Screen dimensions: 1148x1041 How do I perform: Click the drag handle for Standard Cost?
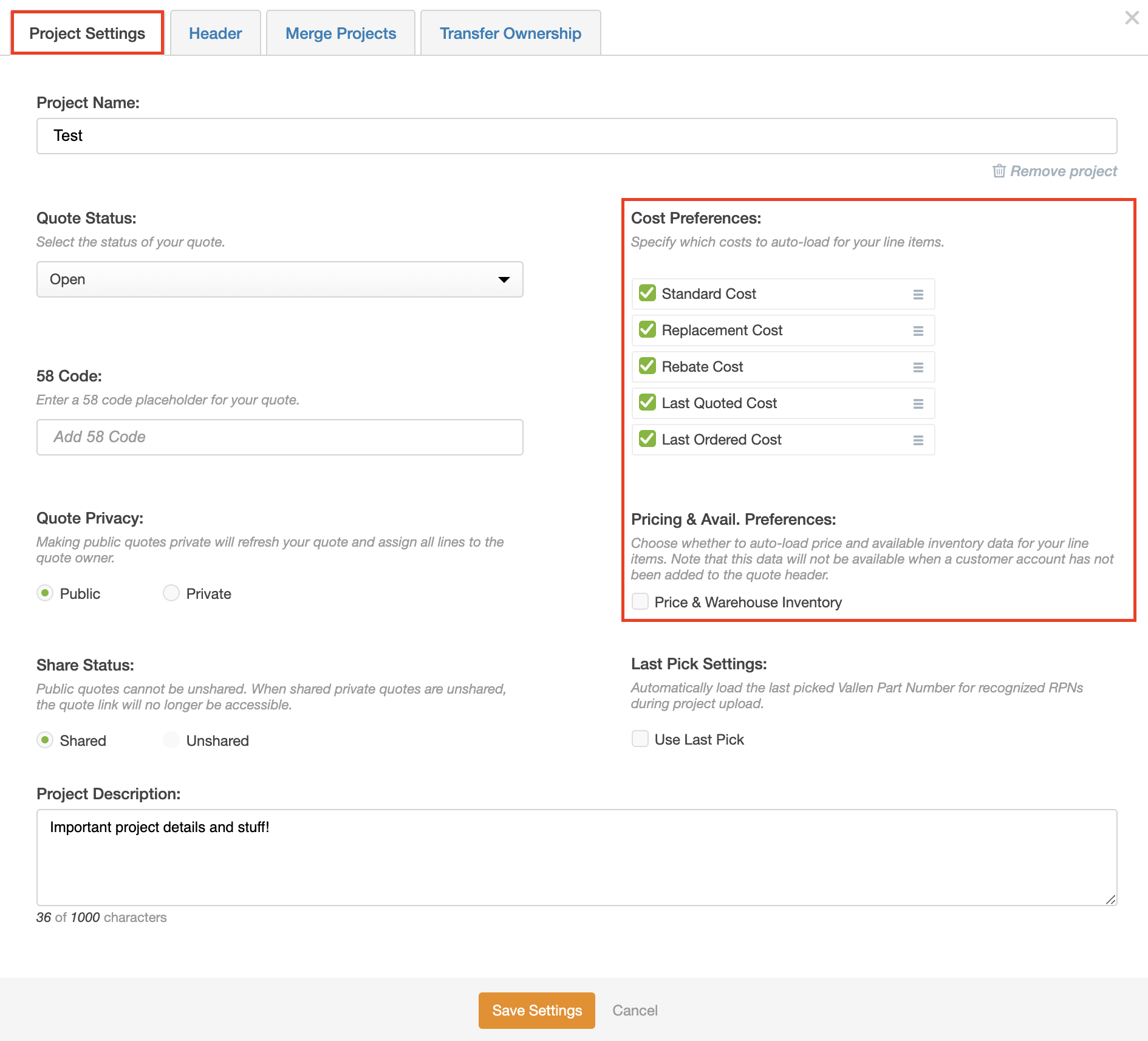point(918,295)
